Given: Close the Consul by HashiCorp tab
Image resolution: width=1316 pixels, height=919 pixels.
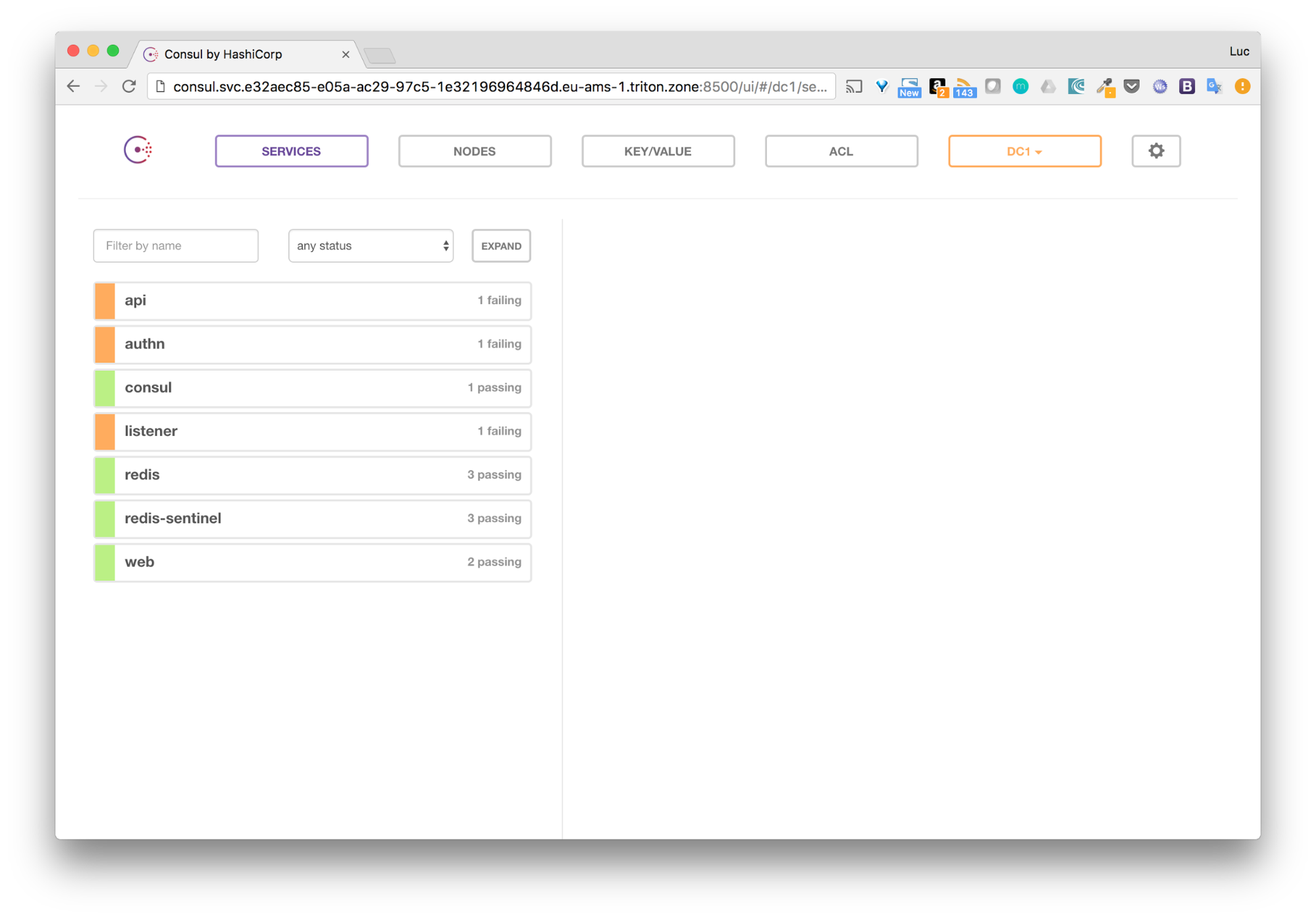Looking at the screenshot, I should coord(346,55).
